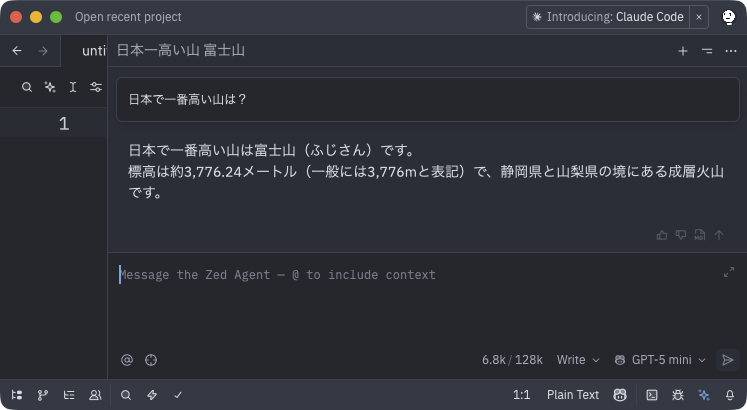Send message with the arrow button
This screenshot has width=747, height=410.
point(727,360)
